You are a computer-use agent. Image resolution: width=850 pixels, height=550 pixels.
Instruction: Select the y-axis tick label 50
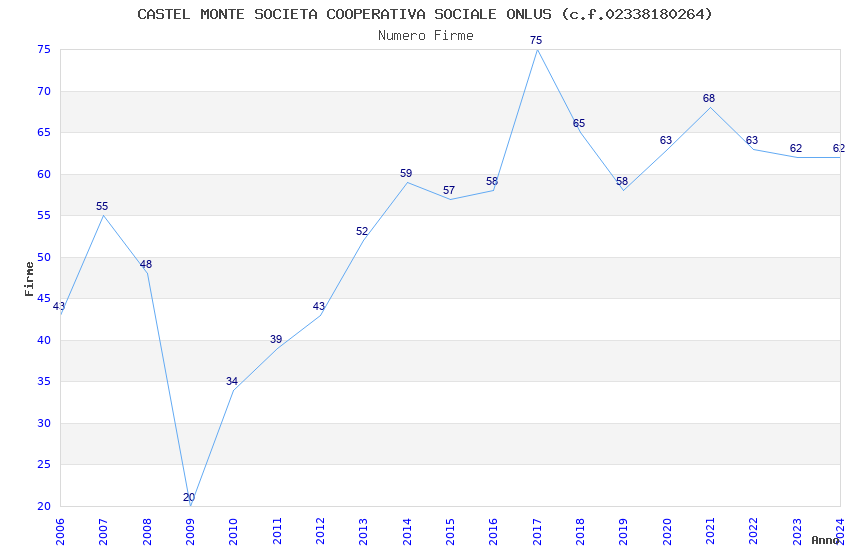(44, 257)
